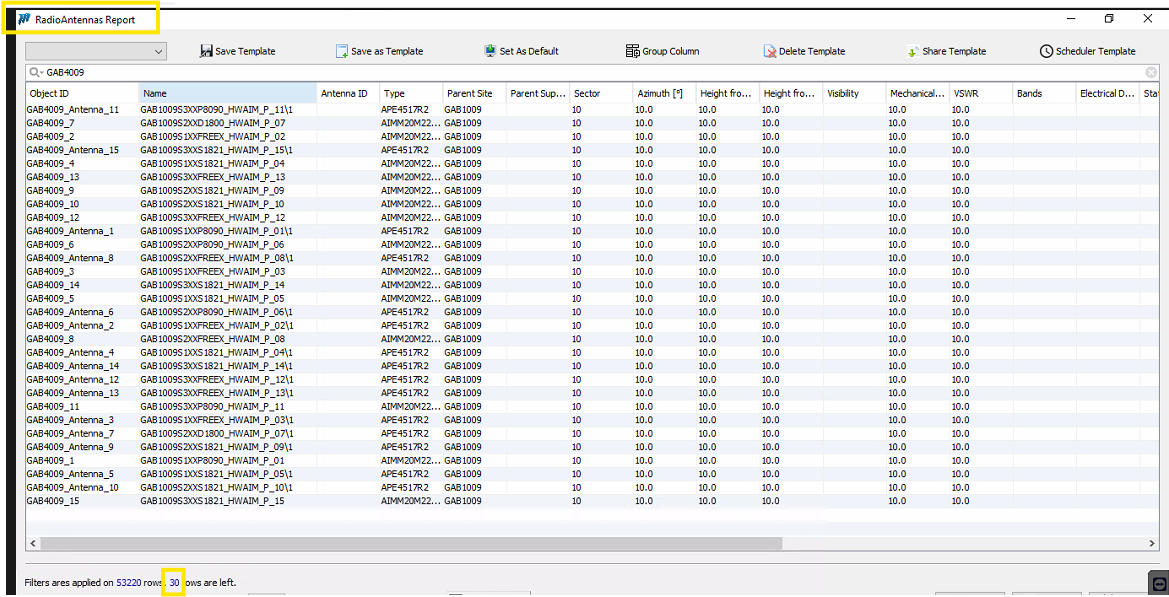Click the 30 rows left link
The height and width of the screenshot is (597, 1169).
pyautogui.click(x=174, y=582)
